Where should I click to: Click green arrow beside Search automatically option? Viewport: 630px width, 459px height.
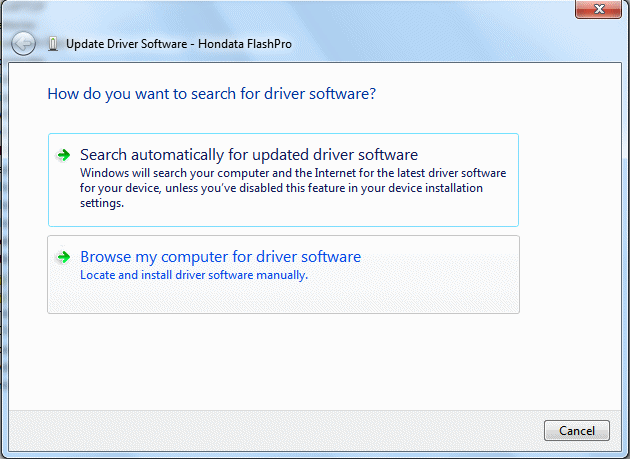[x=63, y=155]
